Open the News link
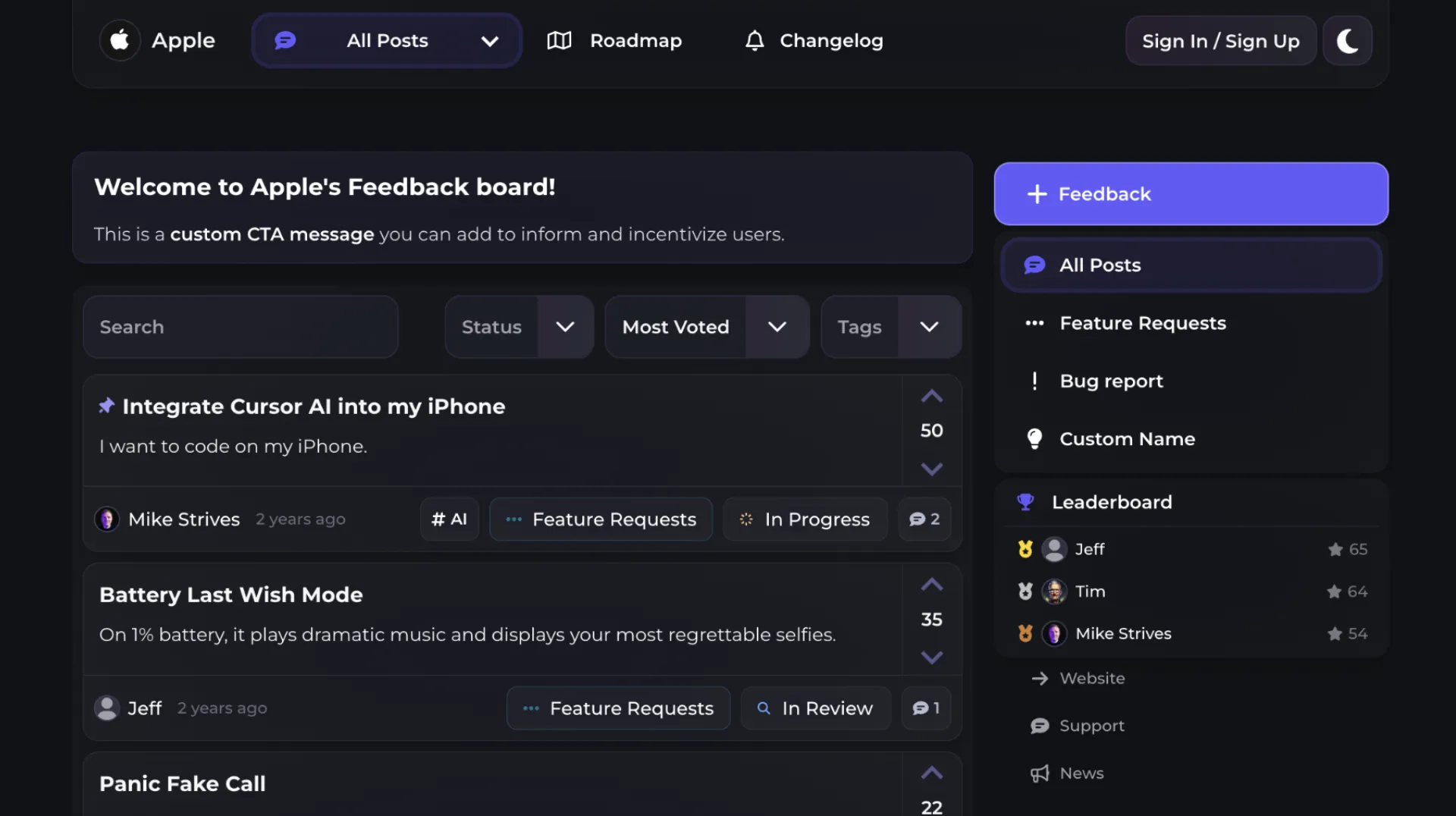 tap(1067, 774)
